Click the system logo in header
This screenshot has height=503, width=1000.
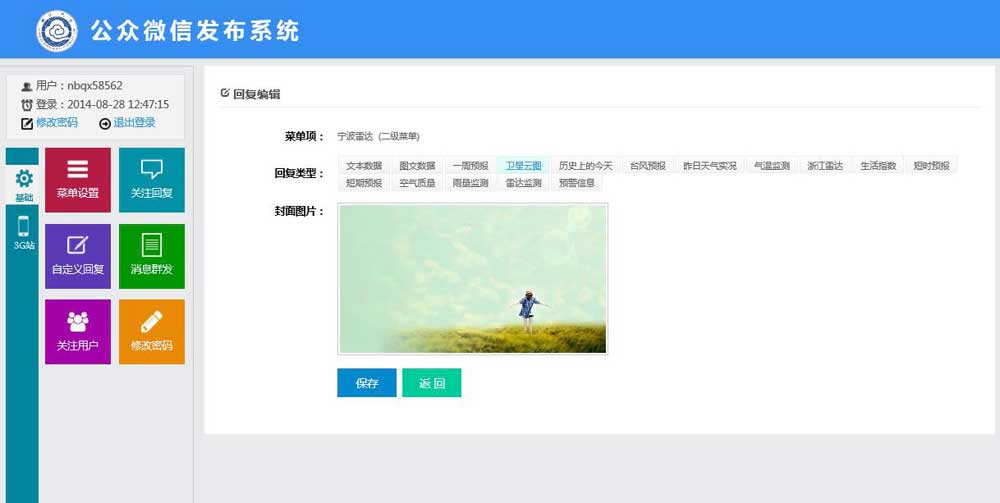click(x=57, y=31)
